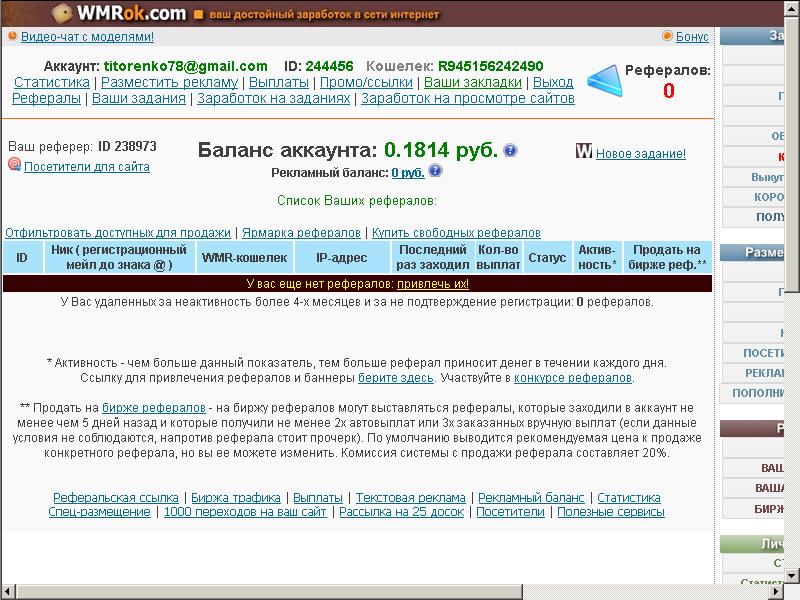Open the Рефералы link

point(46,98)
